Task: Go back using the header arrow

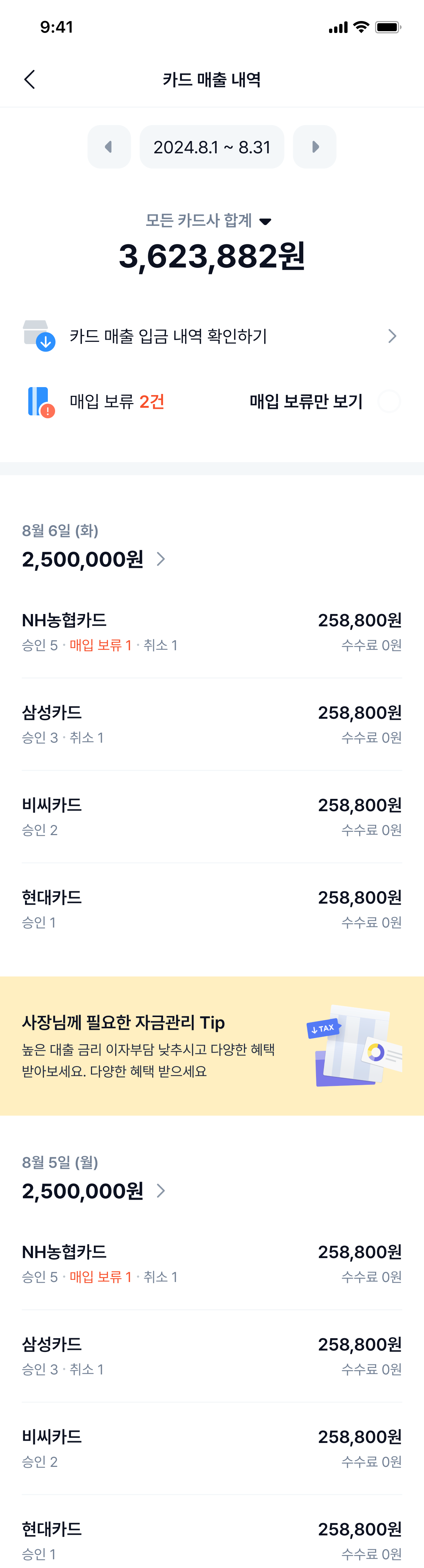Action: point(29,79)
